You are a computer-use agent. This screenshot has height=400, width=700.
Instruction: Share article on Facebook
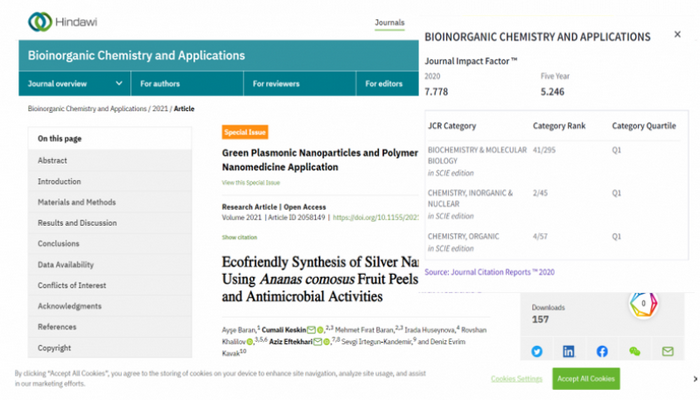pyautogui.click(x=602, y=352)
